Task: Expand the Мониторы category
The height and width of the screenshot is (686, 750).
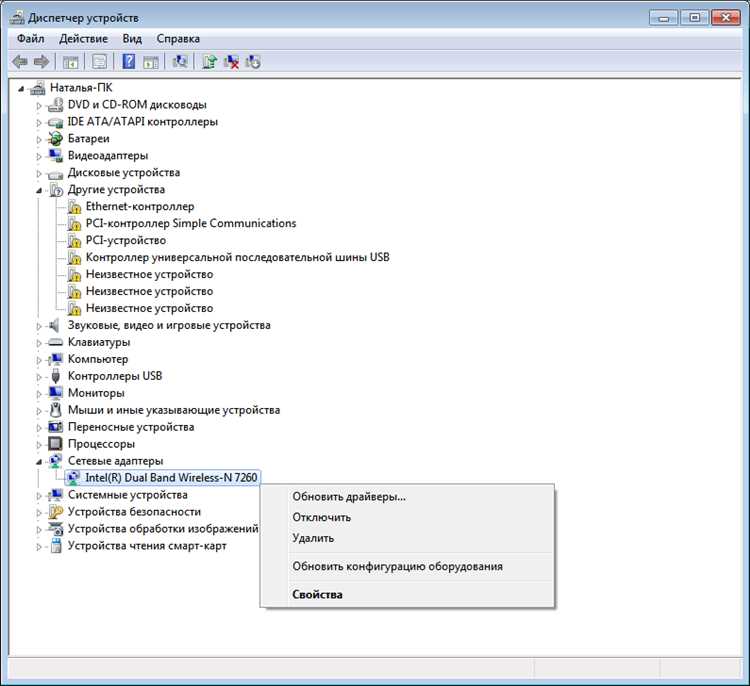Action: (39, 394)
